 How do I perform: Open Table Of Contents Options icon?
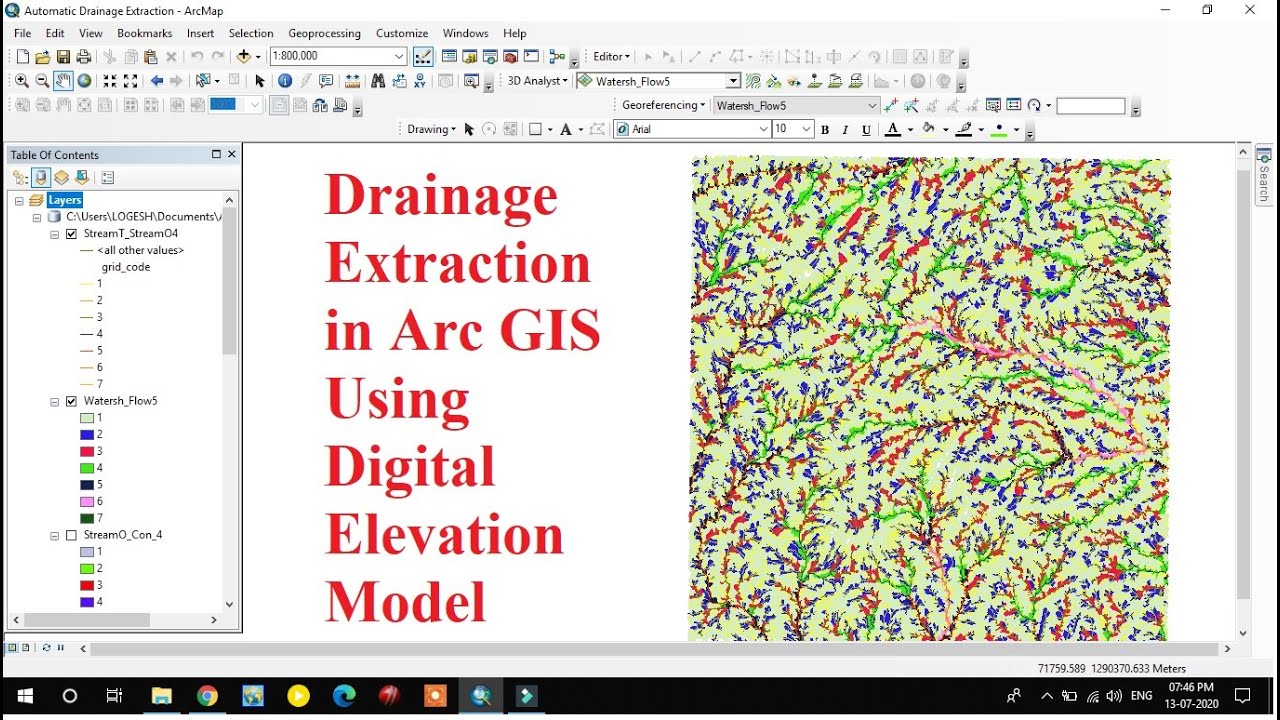[x=108, y=177]
